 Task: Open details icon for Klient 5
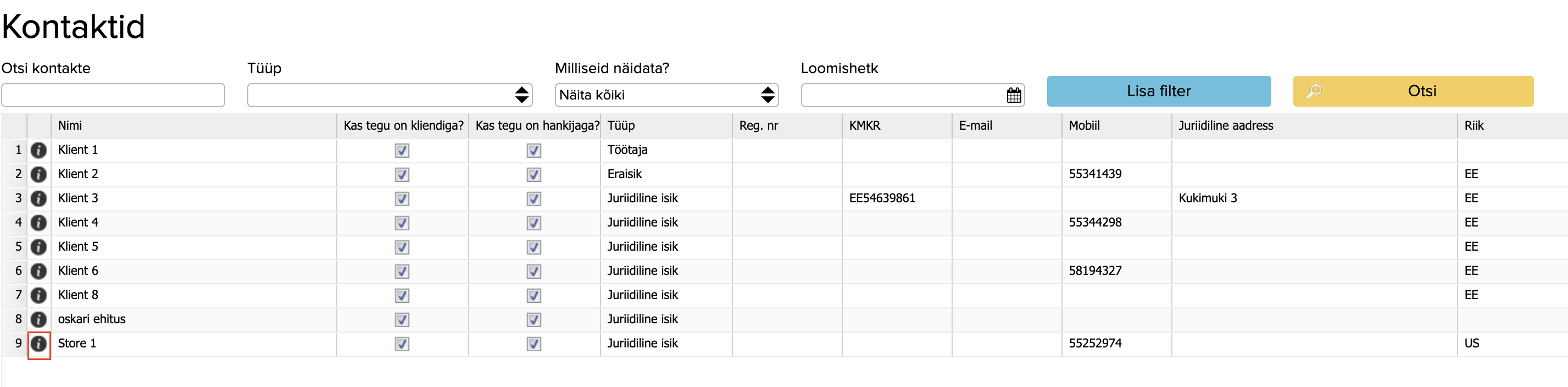tap(39, 247)
